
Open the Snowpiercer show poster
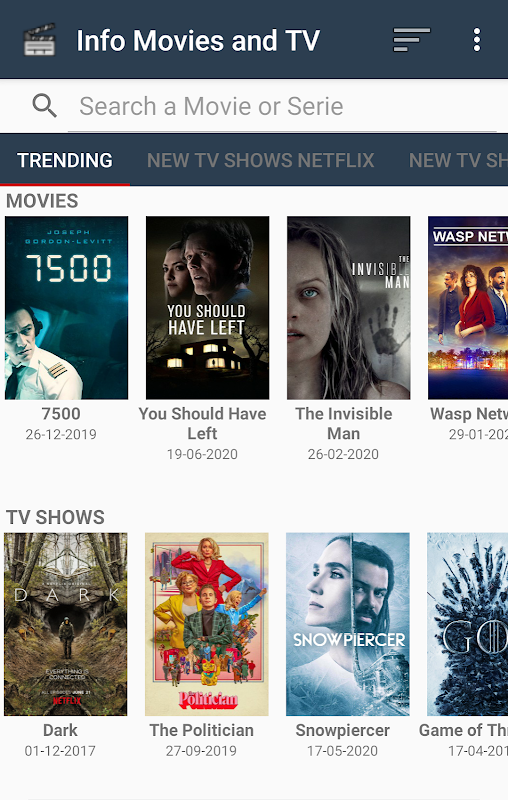pos(348,624)
